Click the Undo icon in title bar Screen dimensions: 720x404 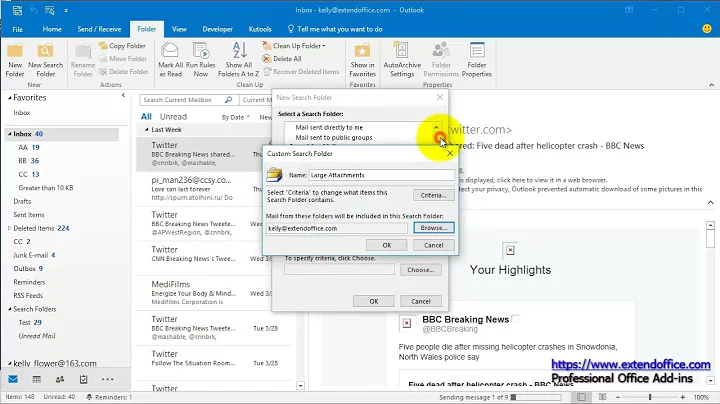(34, 10)
